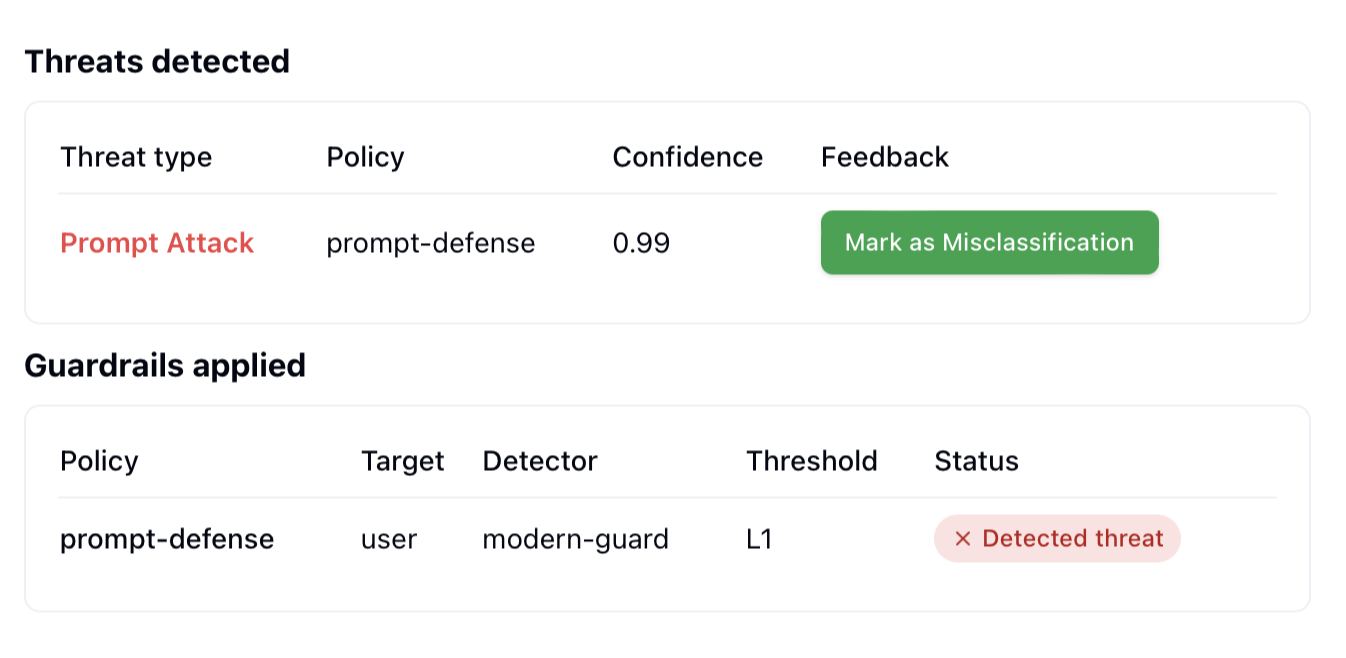This screenshot has height=658, width=1346.
Task: Expand the Threats detected section
Action: [x=158, y=61]
